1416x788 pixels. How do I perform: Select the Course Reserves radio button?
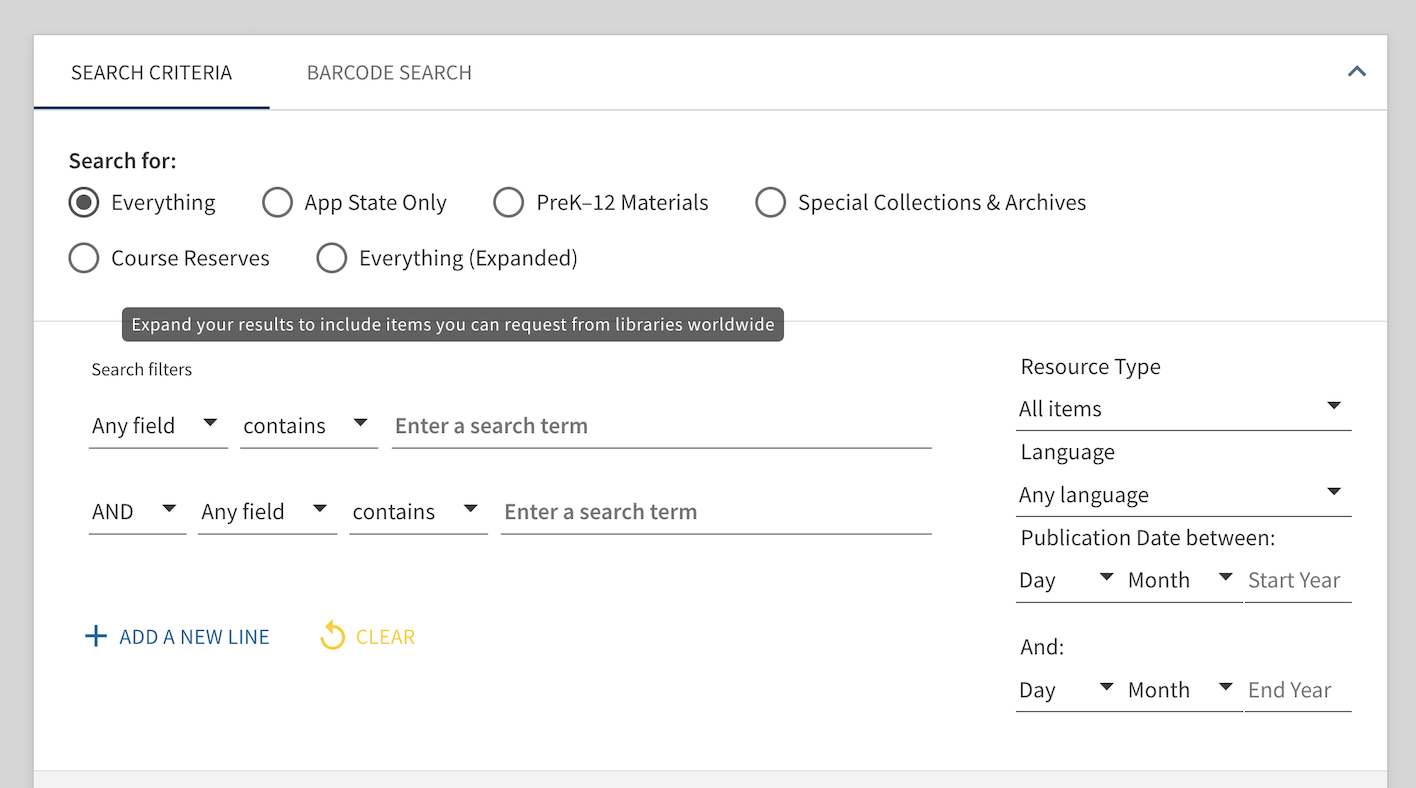pyautogui.click(x=84, y=259)
